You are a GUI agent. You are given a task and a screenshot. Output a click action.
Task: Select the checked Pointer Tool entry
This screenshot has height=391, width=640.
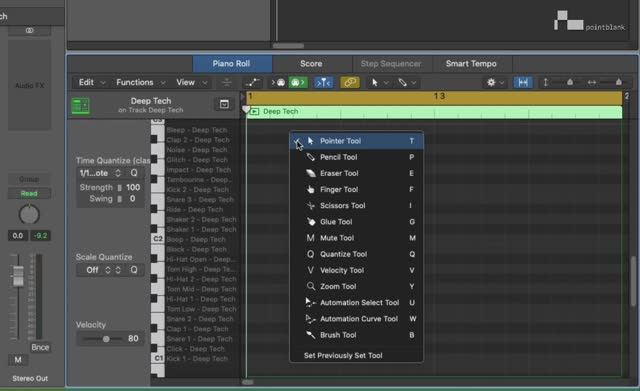[x=356, y=141]
